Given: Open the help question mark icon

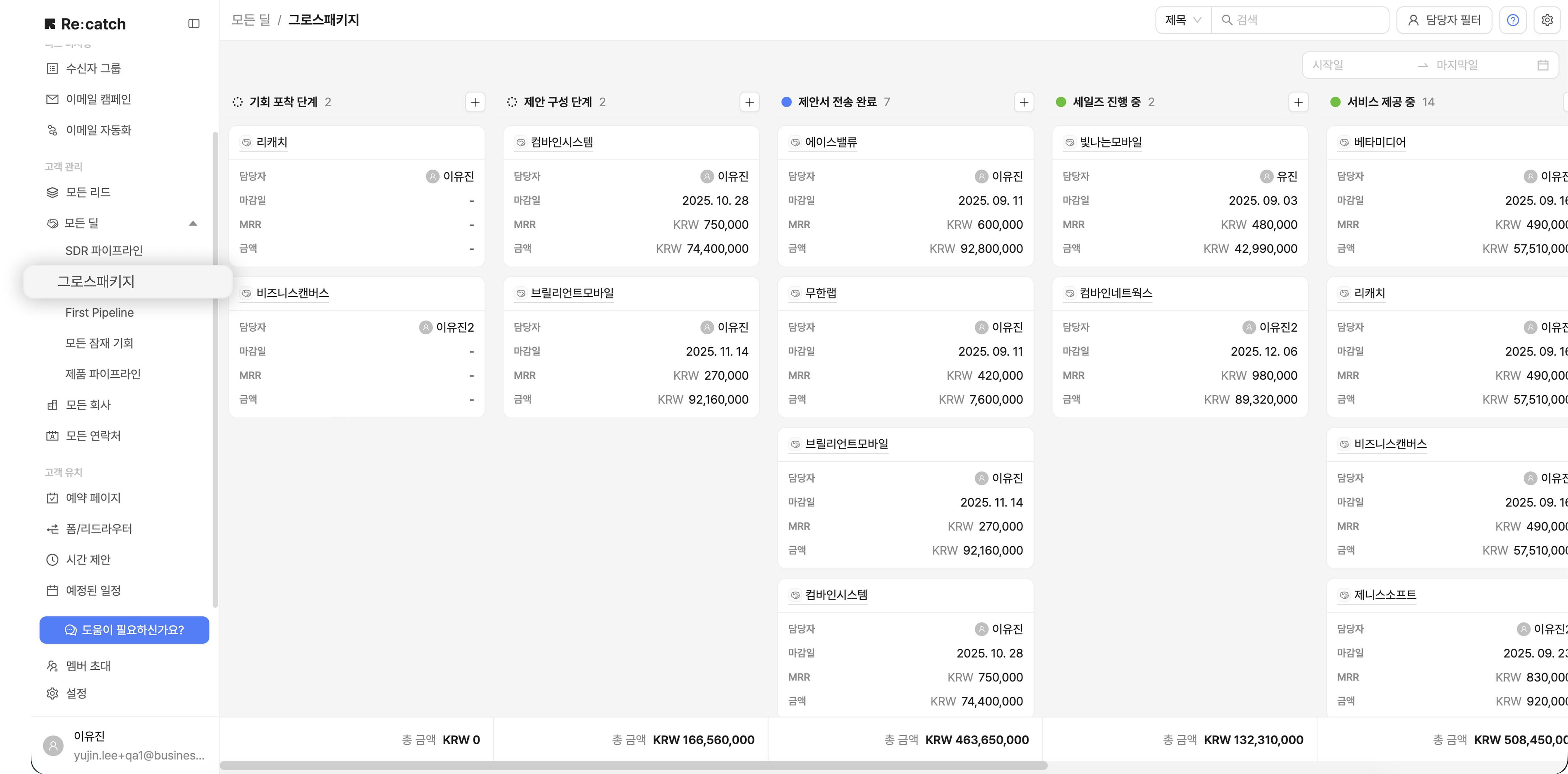Looking at the screenshot, I should 1513,20.
